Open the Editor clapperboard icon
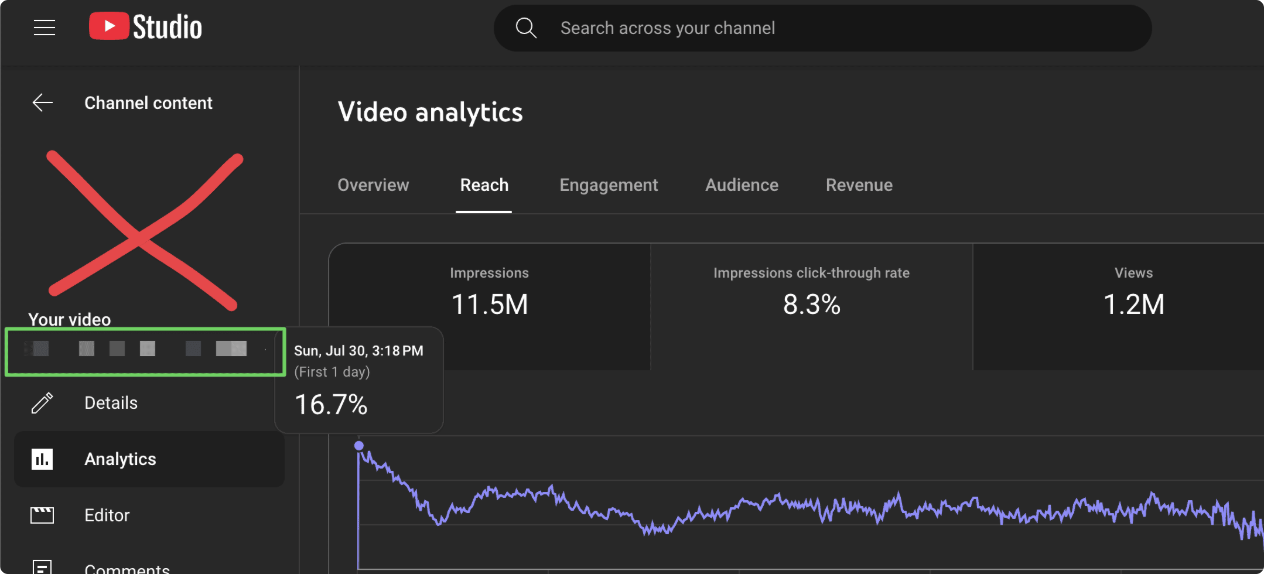The image size is (1264, 574). [42, 515]
